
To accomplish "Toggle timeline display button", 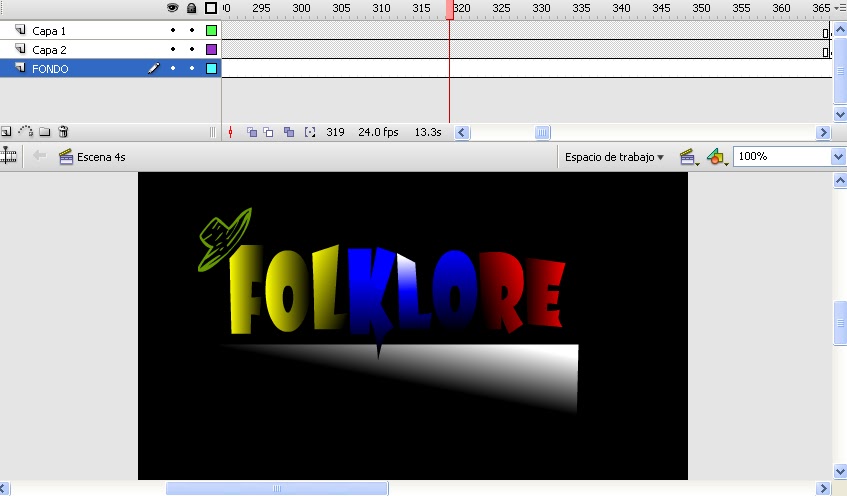I will point(8,156).
